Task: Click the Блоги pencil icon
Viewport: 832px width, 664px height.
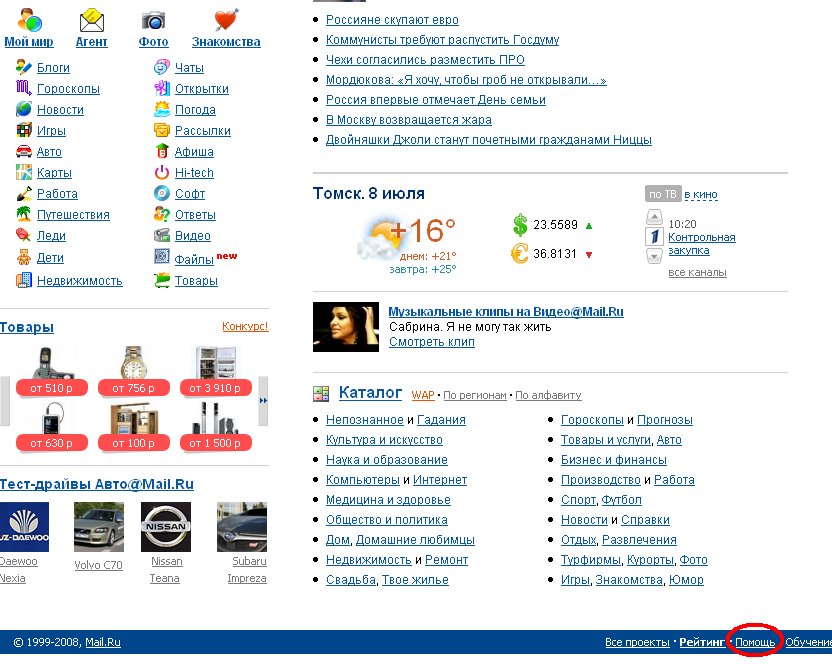Action: 24,67
